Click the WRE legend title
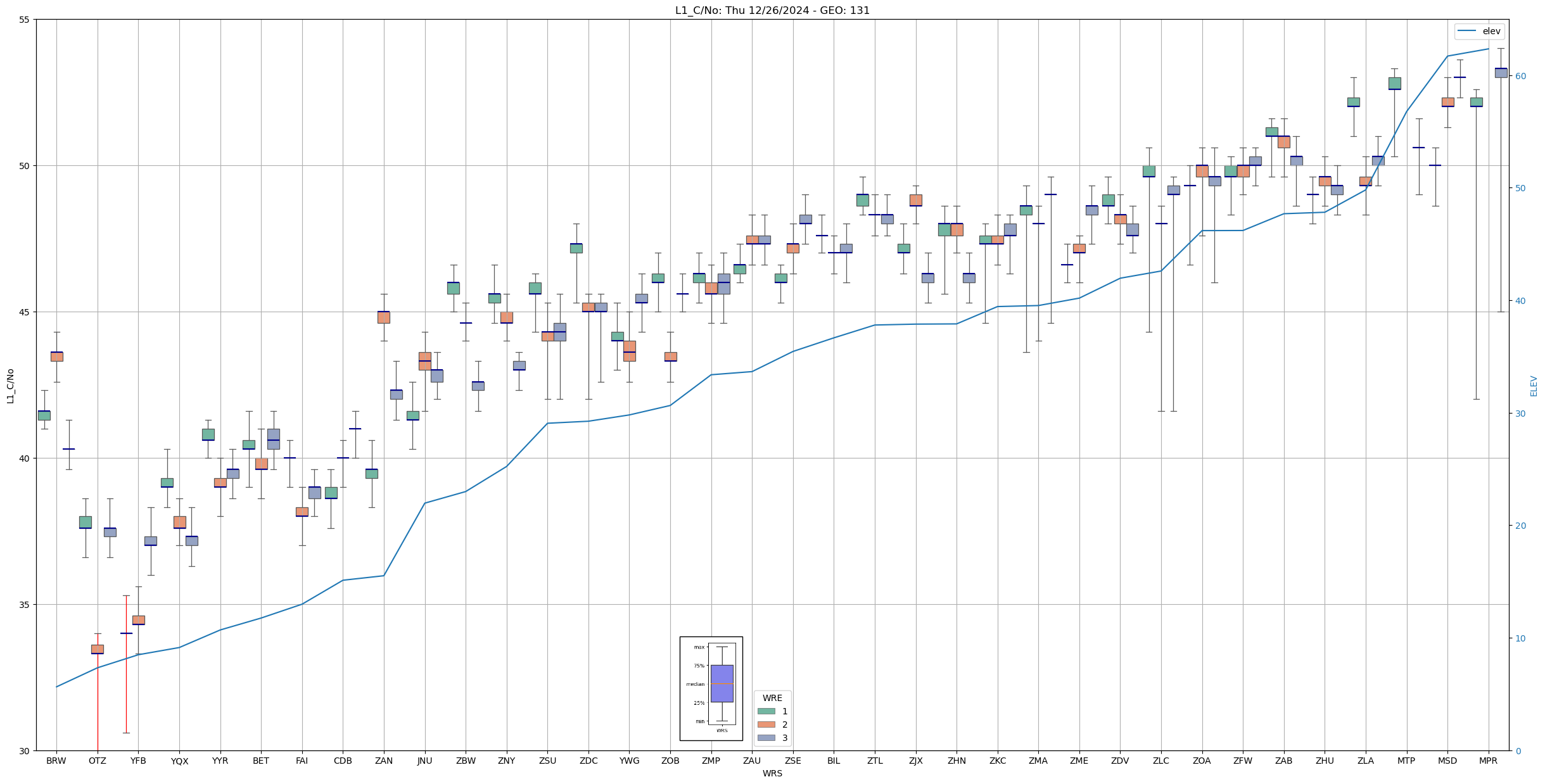The image size is (1545, 784). tap(772, 698)
